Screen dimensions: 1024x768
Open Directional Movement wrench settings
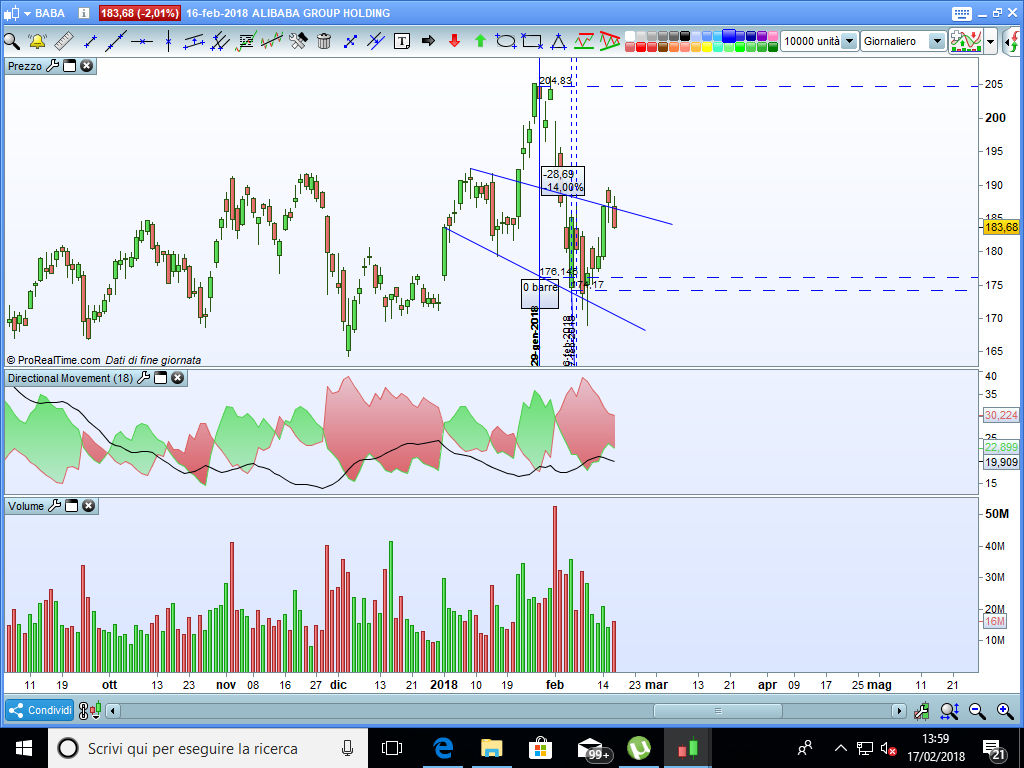click(x=143, y=378)
